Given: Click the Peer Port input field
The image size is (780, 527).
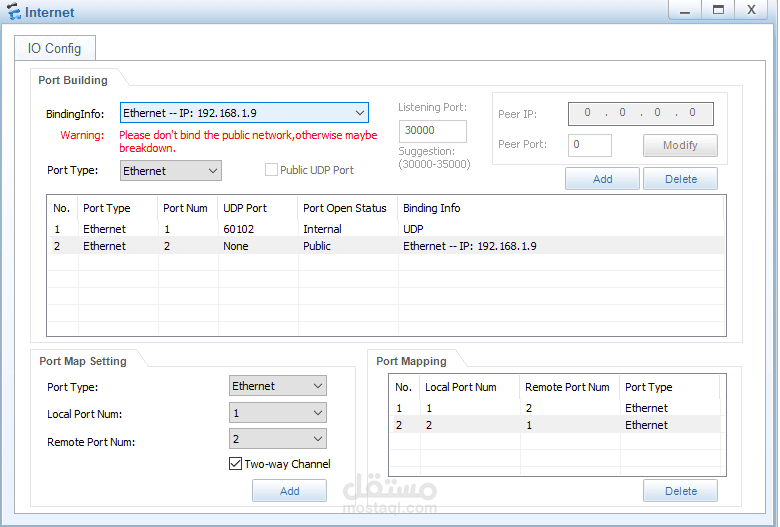Looking at the screenshot, I should click(x=589, y=145).
